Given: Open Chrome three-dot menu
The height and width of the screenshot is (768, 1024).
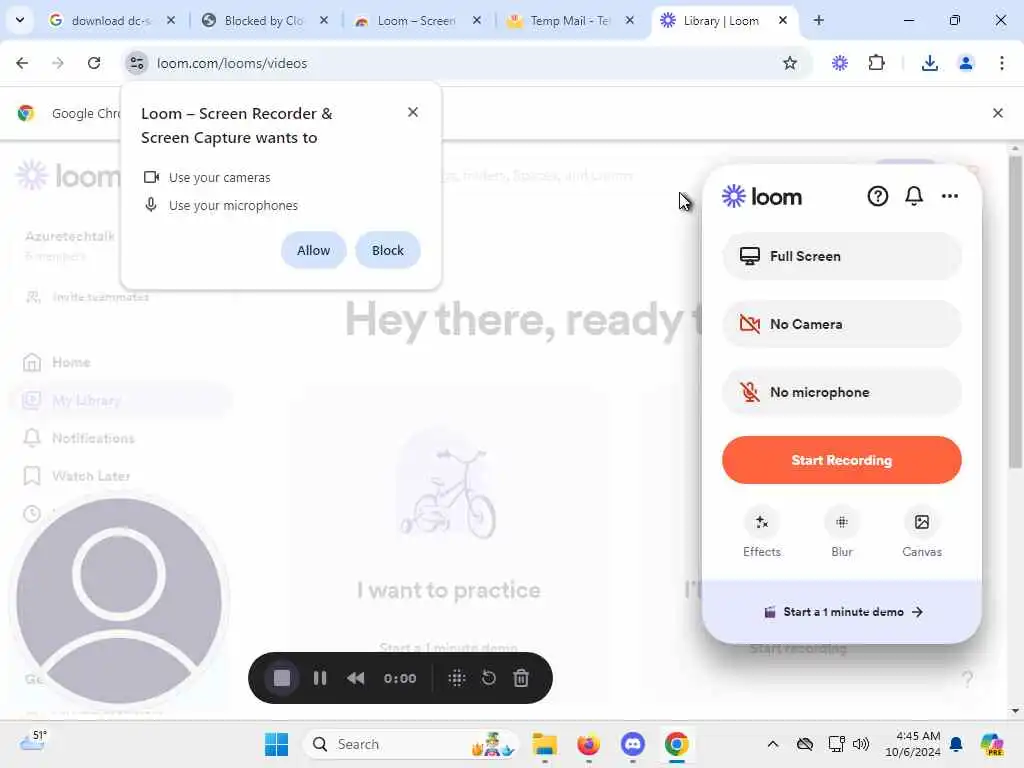Looking at the screenshot, I should [x=1002, y=63].
